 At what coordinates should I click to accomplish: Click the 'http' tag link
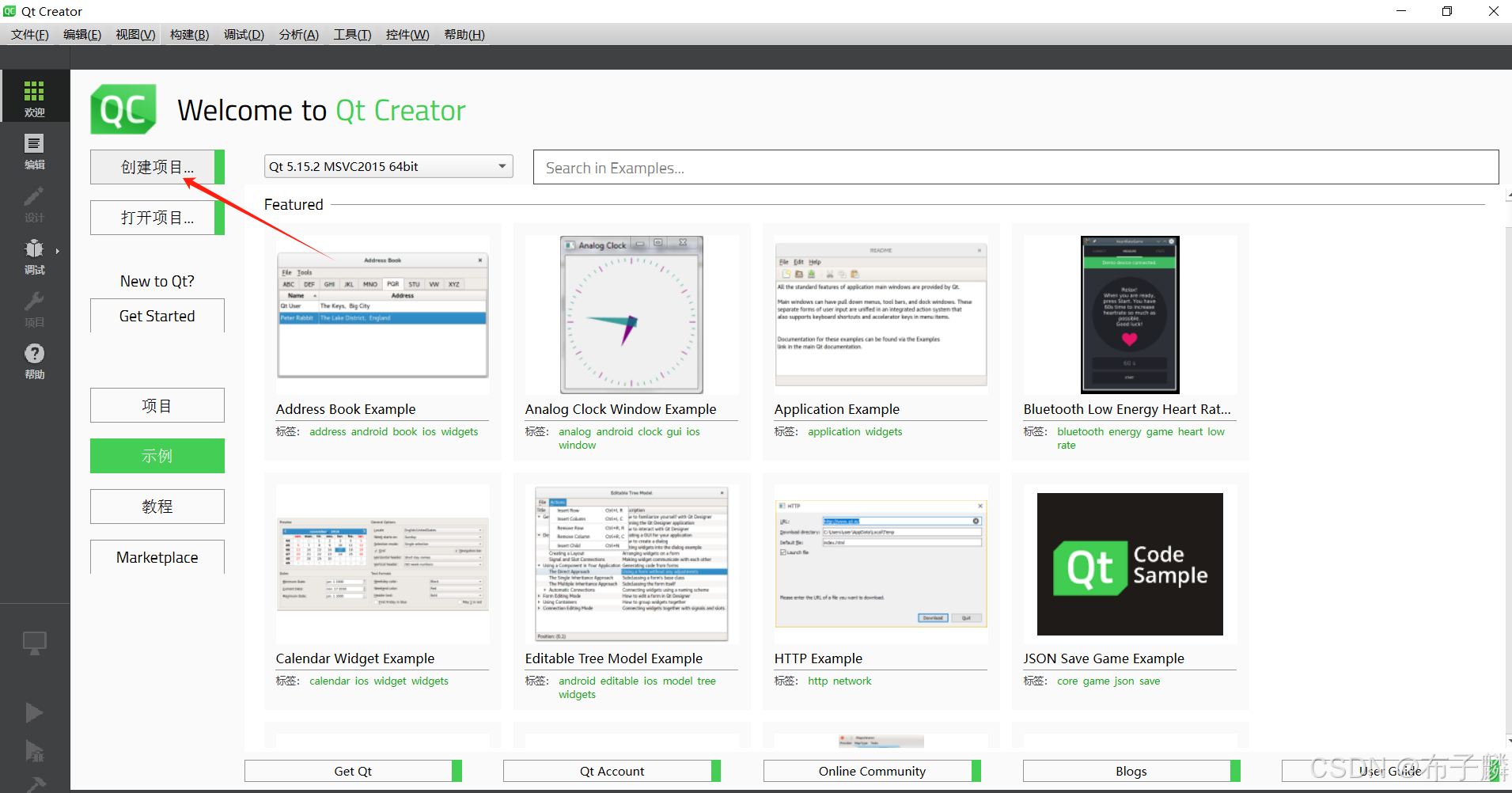pyautogui.click(x=817, y=681)
